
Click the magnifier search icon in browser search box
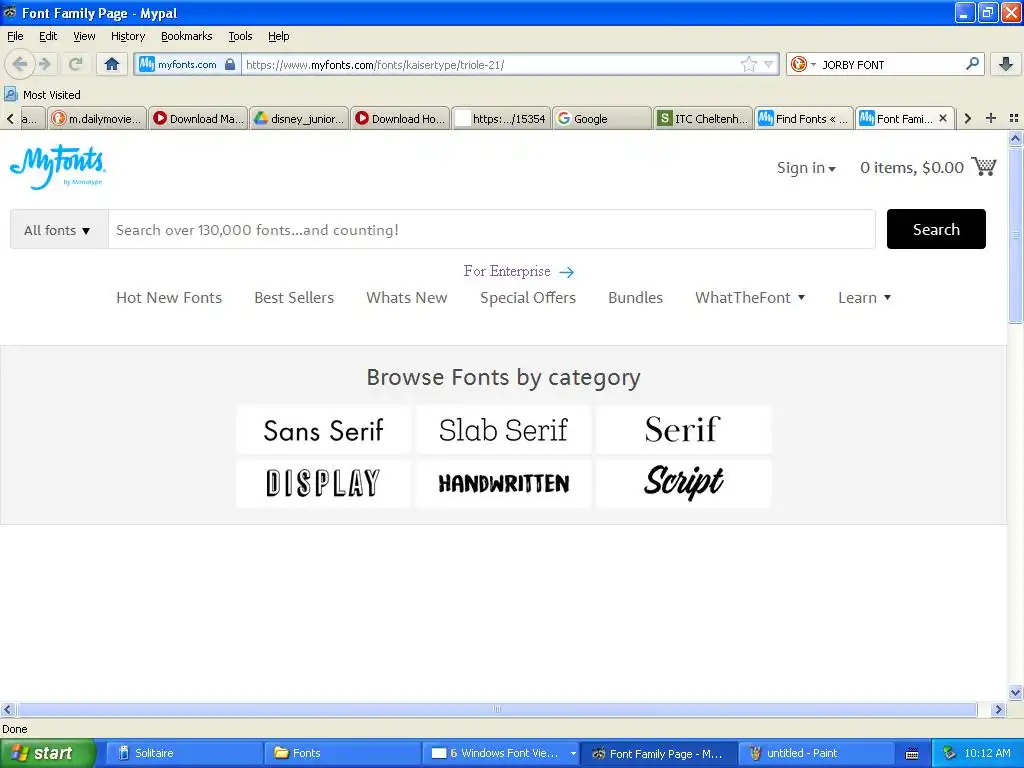[x=972, y=64]
